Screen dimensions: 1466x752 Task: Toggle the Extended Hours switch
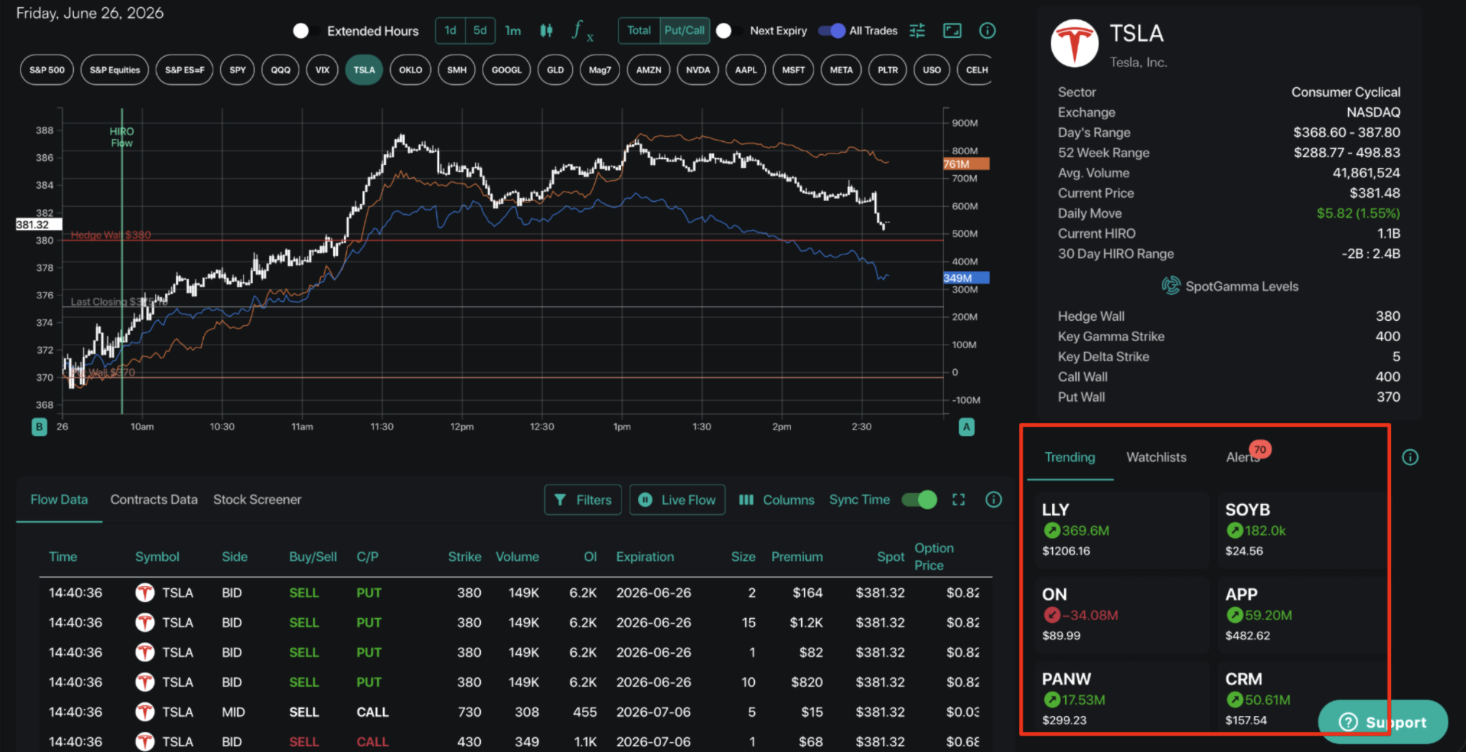[x=301, y=31]
